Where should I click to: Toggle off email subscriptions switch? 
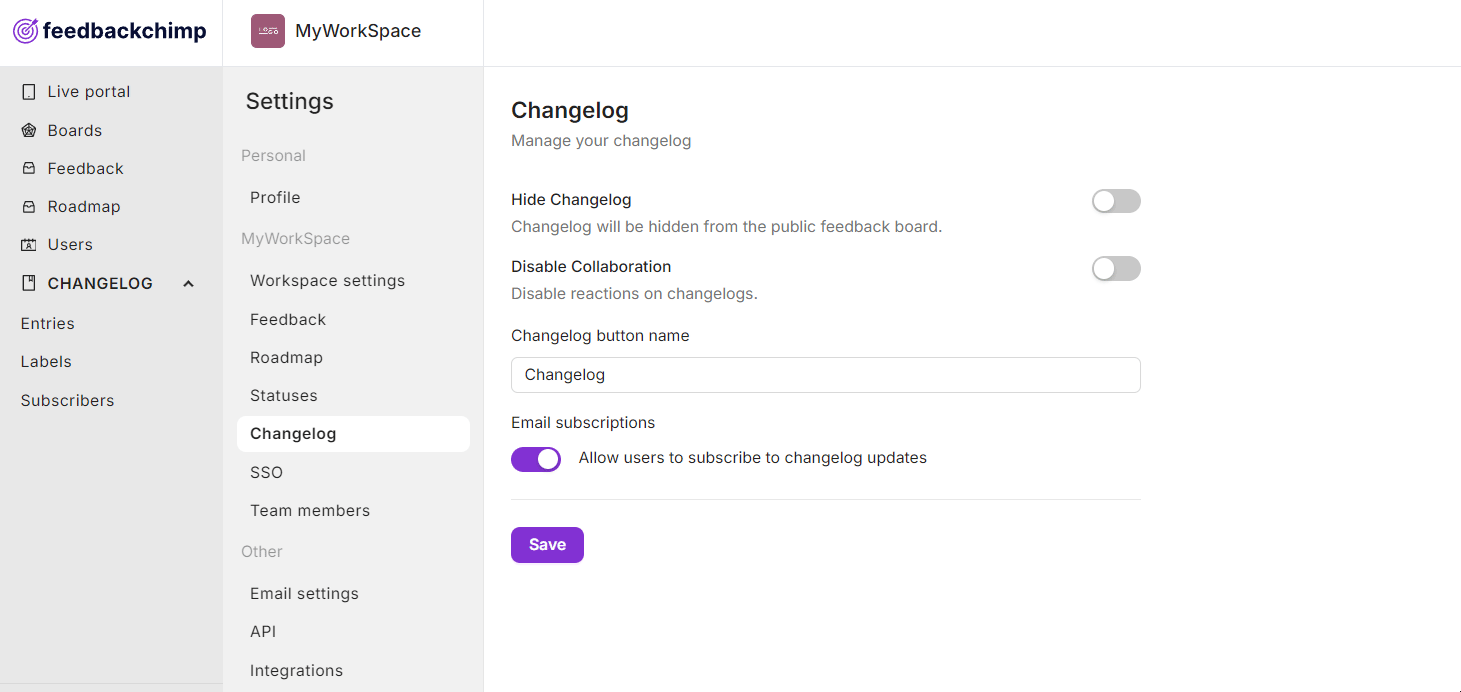coord(536,459)
